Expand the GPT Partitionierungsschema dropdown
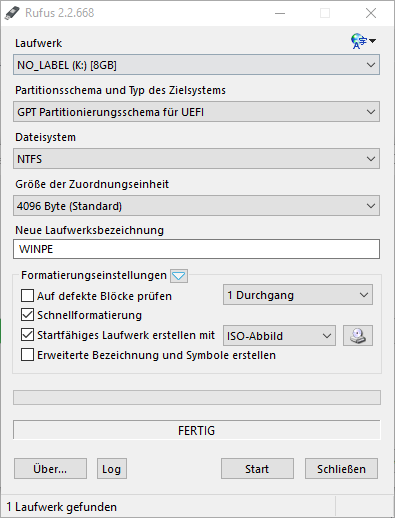This screenshot has width=395, height=518. (196, 112)
